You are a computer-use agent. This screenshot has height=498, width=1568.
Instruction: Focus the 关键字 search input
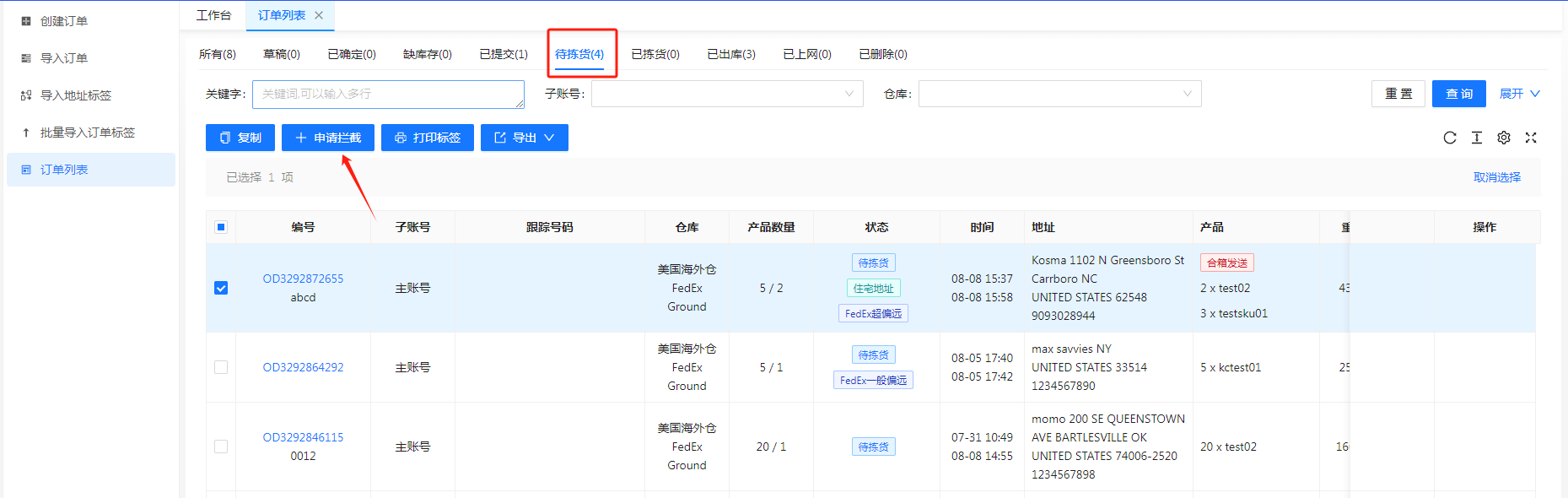(x=388, y=94)
